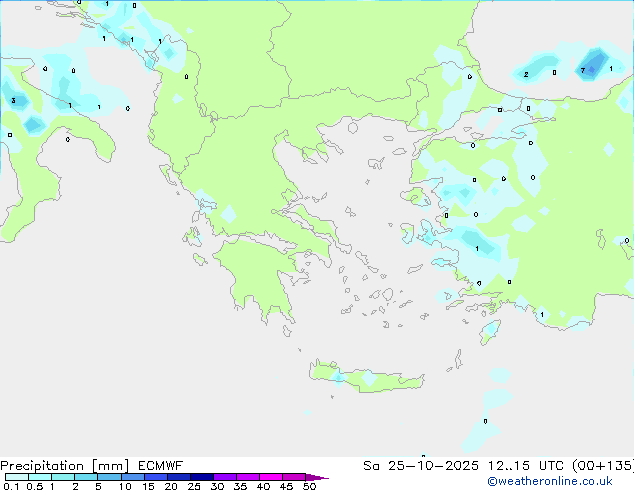Select the above-50 arrow tip of legend

[x=317, y=477]
